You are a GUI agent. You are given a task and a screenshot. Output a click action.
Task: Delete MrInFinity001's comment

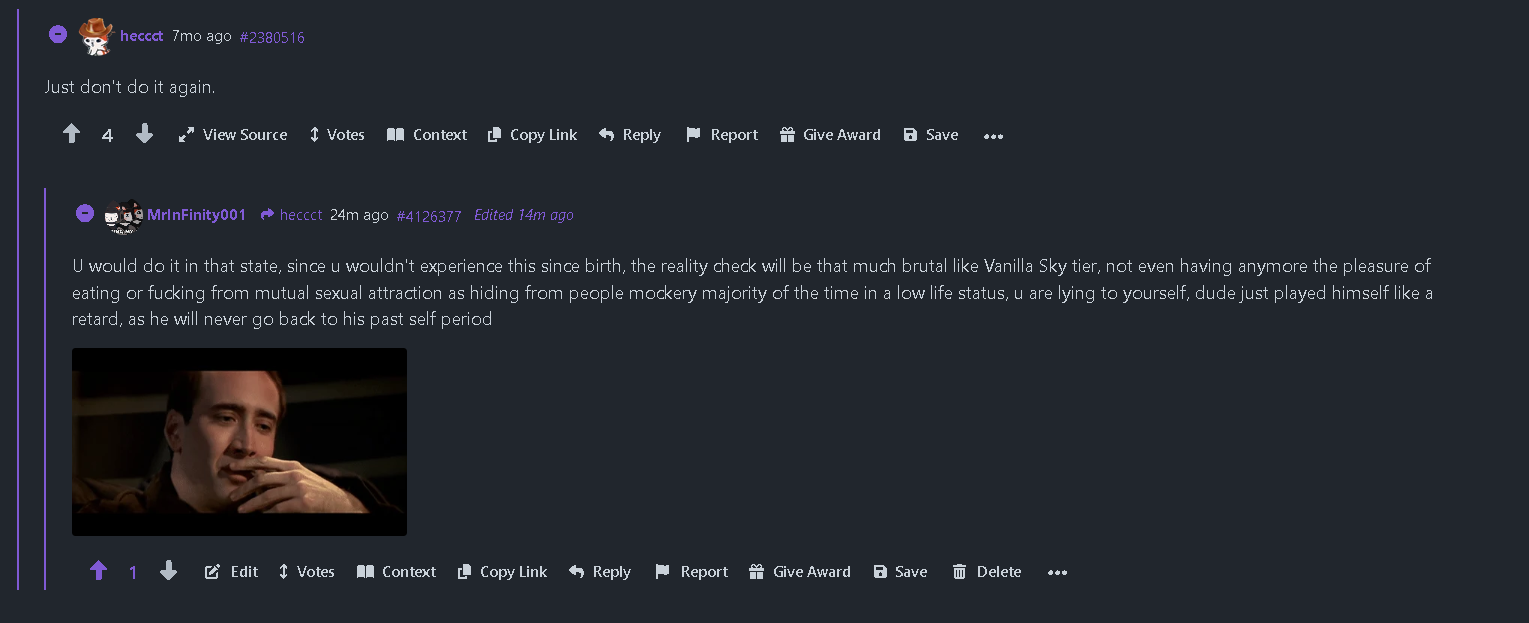pos(986,572)
